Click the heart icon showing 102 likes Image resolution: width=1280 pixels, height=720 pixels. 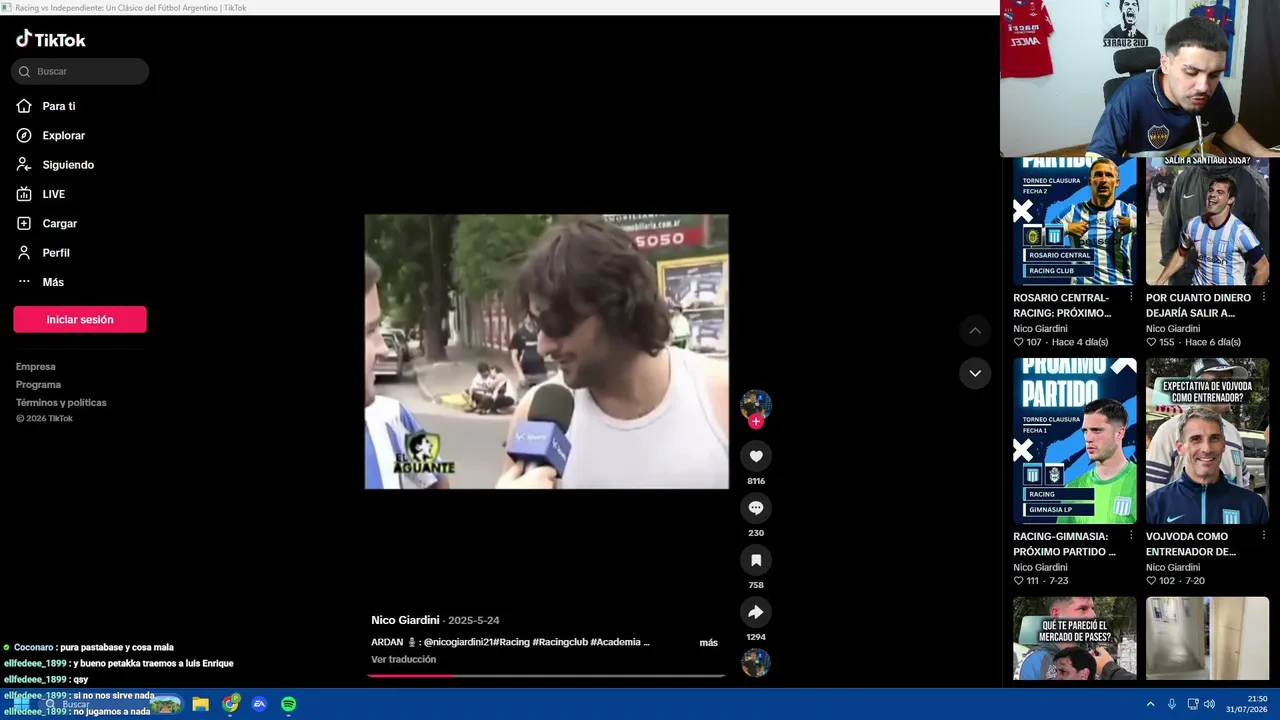tap(1152, 581)
